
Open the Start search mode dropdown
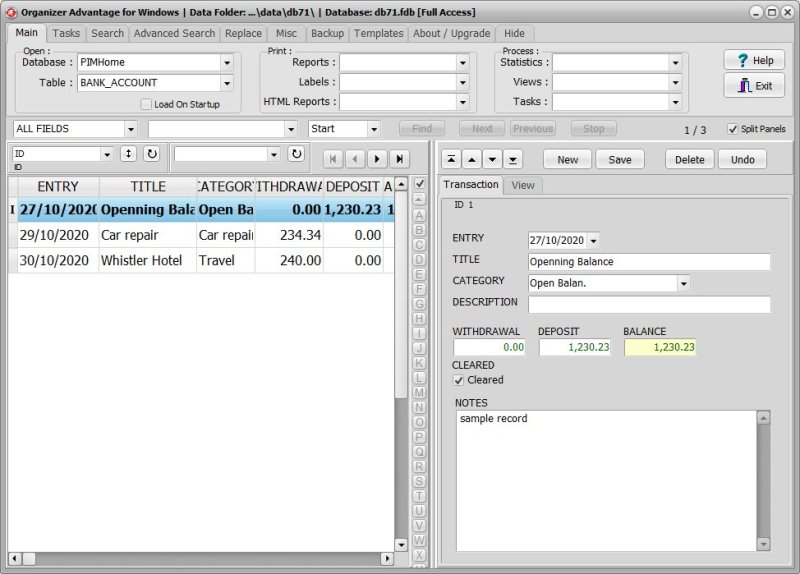[x=374, y=129]
